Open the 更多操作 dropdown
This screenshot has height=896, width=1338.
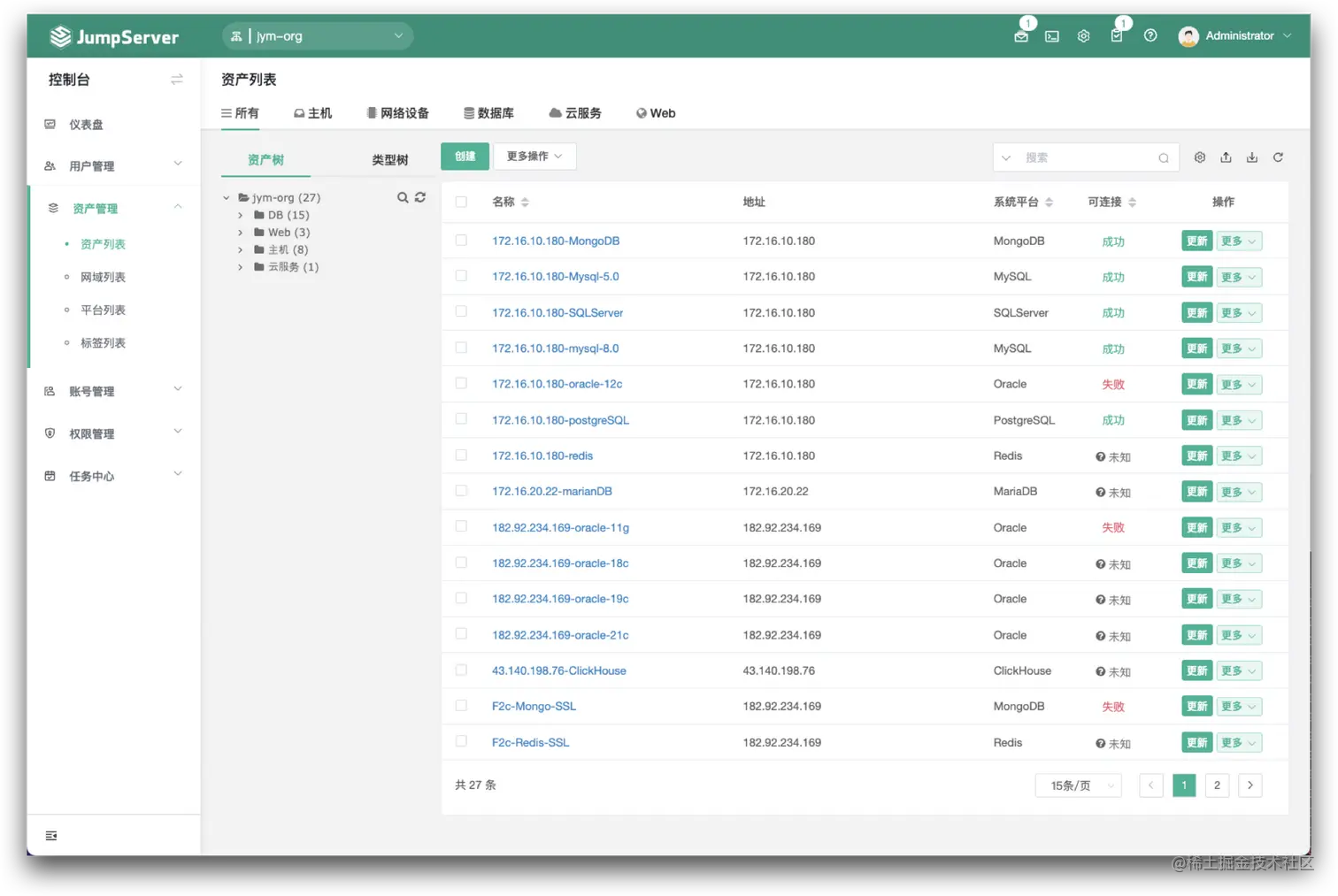(534, 157)
